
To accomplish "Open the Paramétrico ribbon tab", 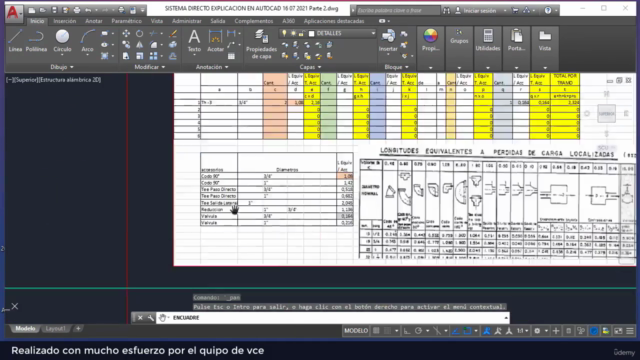I will coord(127,21).
